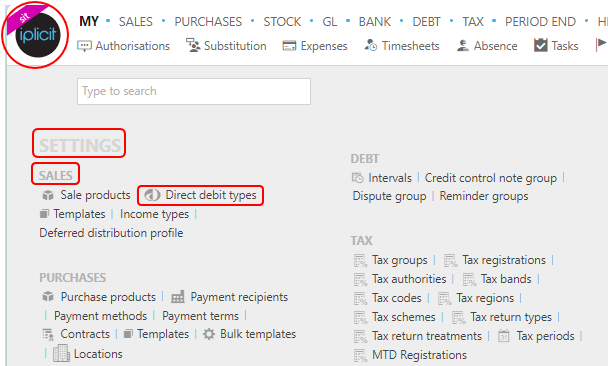Click the Tax periods calendar icon

coord(504,336)
